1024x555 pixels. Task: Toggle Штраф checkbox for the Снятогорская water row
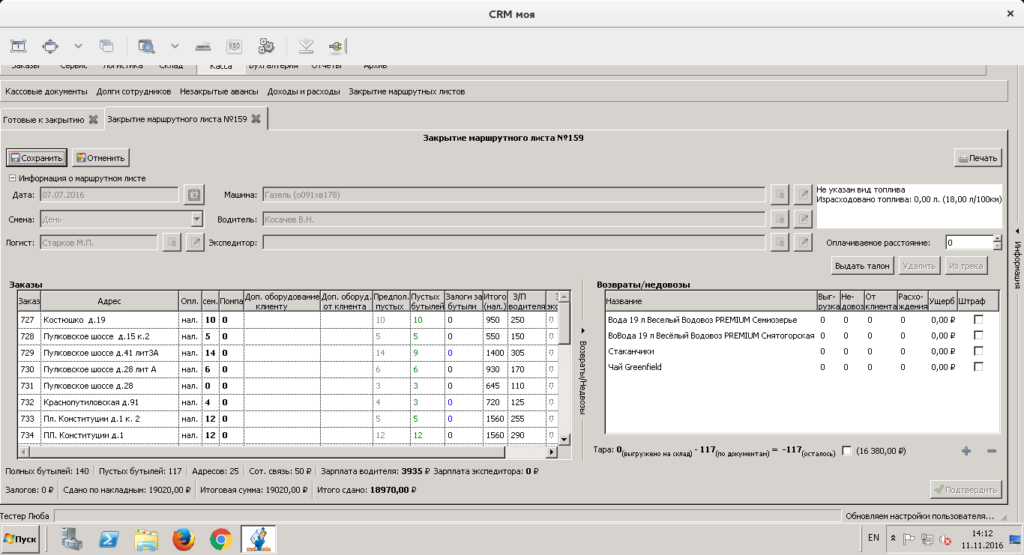pyautogui.click(x=978, y=335)
